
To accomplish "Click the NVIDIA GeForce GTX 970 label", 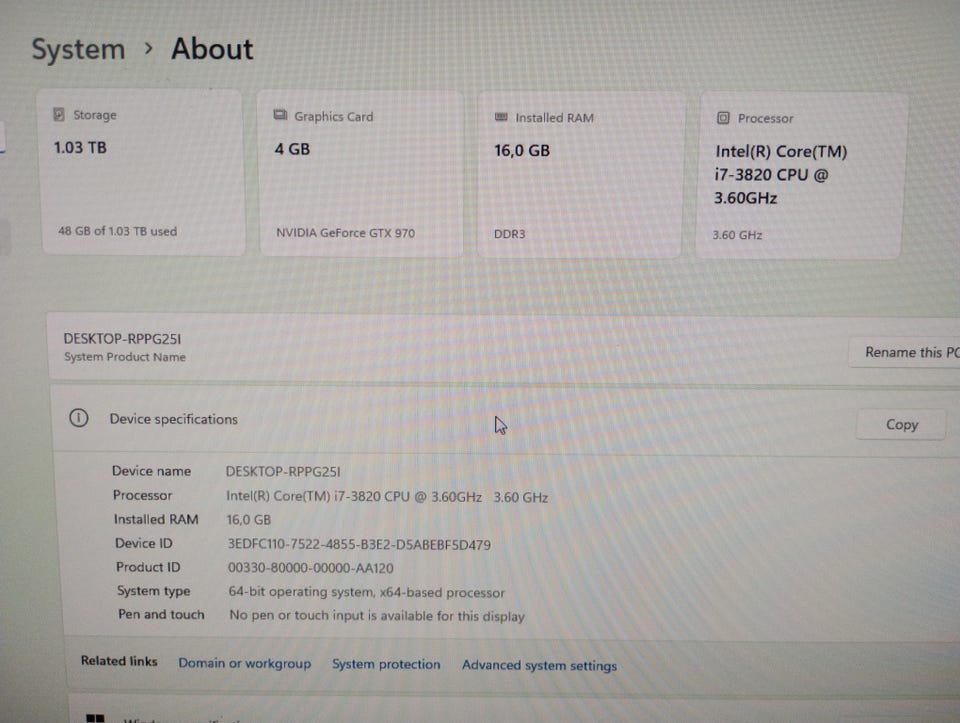I will pos(345,233).
